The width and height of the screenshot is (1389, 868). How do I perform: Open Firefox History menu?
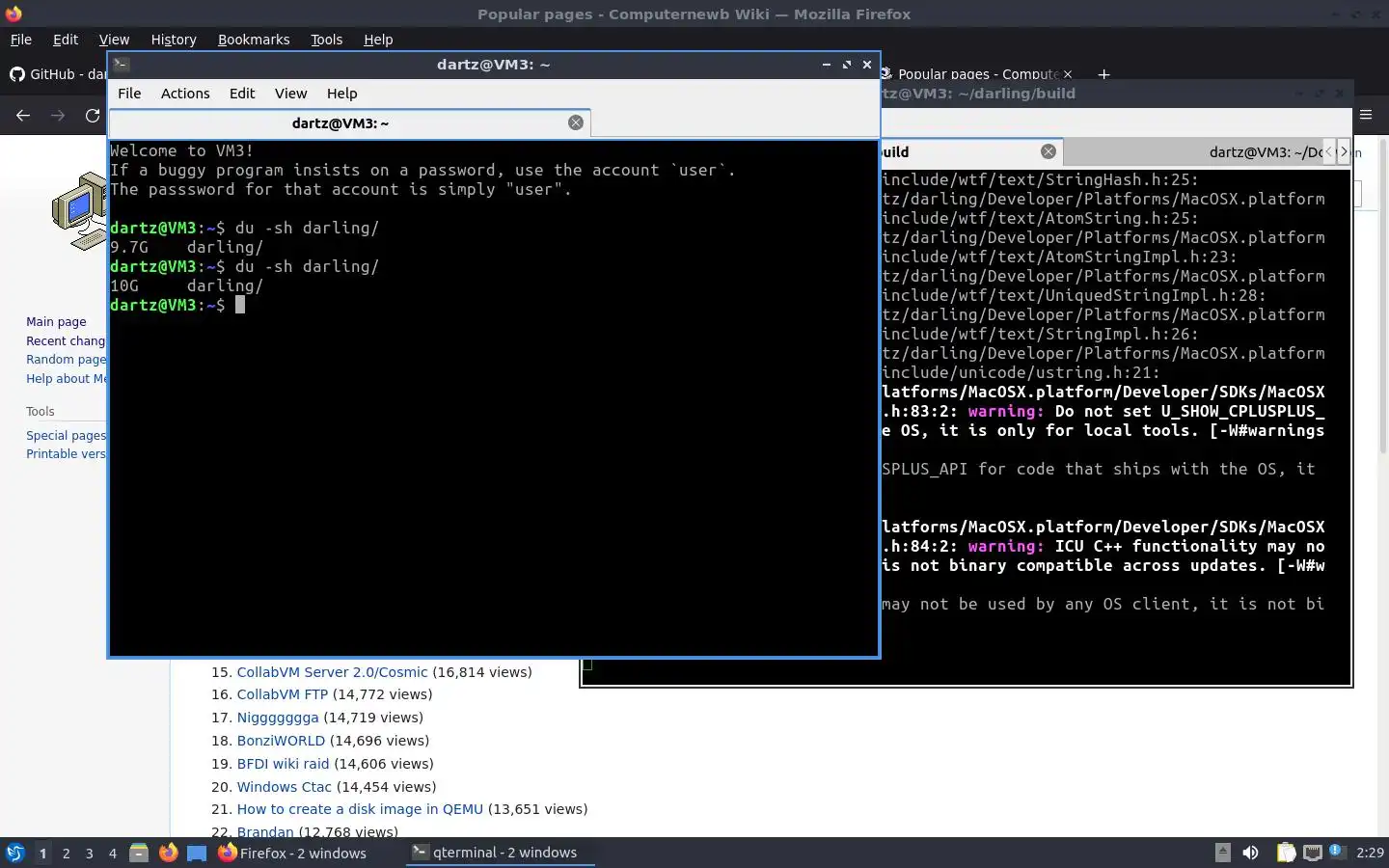click(x=174, y=40)
